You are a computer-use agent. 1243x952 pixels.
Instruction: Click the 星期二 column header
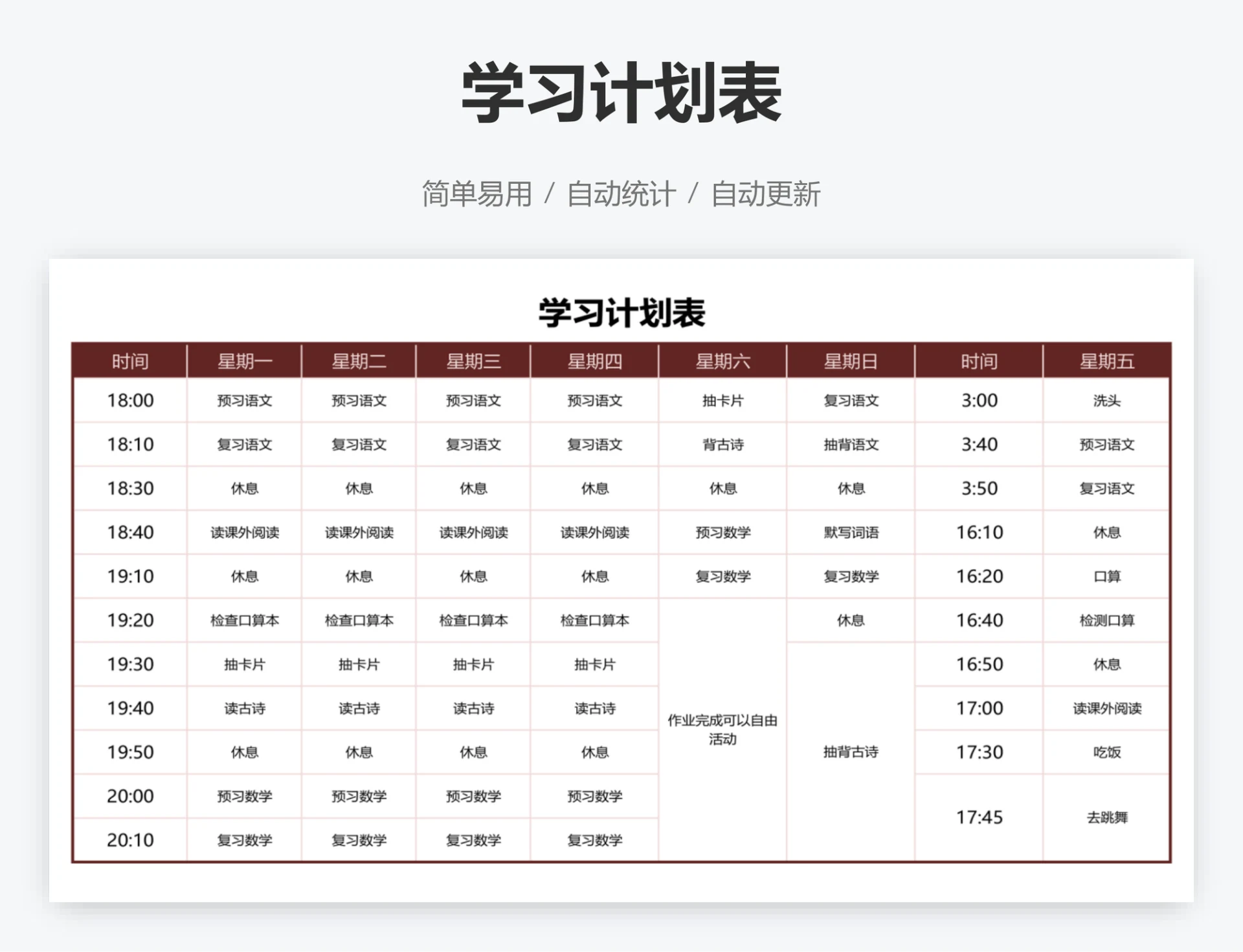359,361
